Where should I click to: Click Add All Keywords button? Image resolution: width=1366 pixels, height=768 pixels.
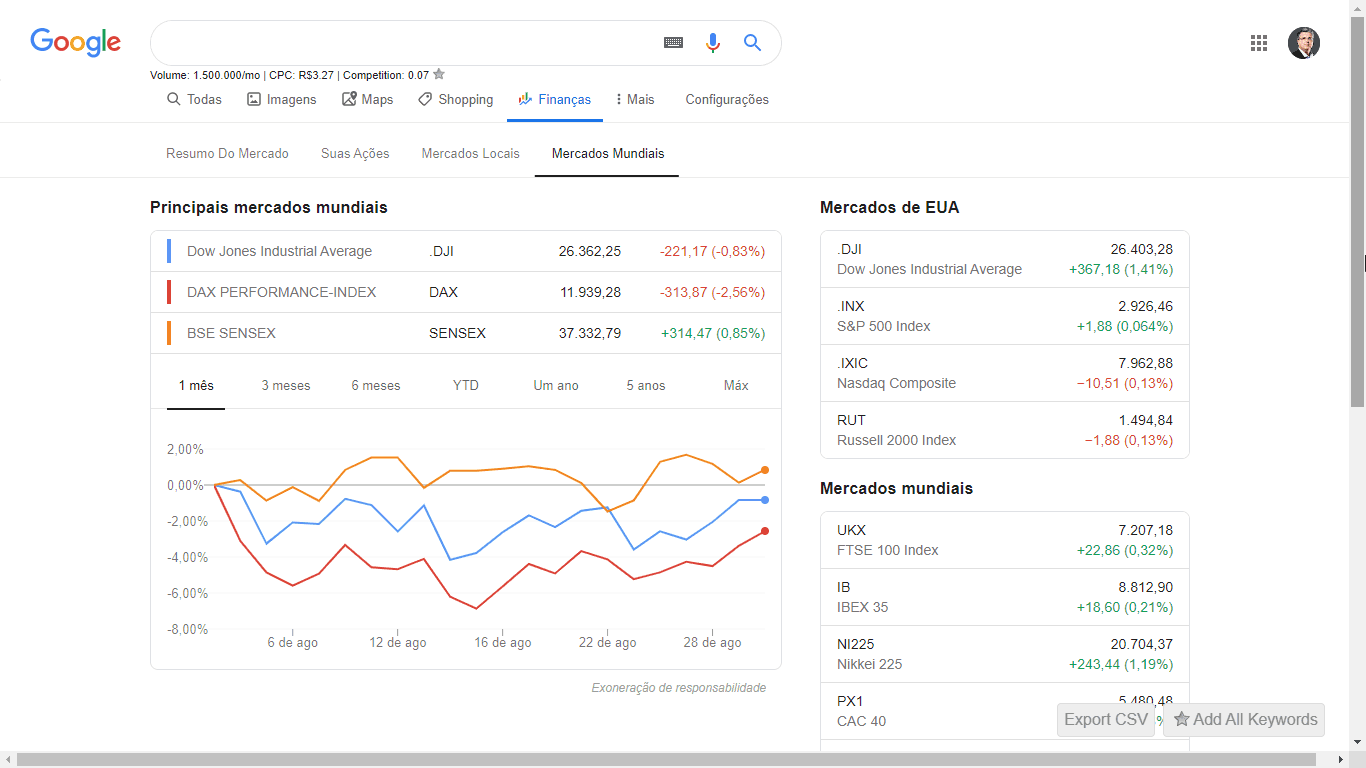point(1245,719)
